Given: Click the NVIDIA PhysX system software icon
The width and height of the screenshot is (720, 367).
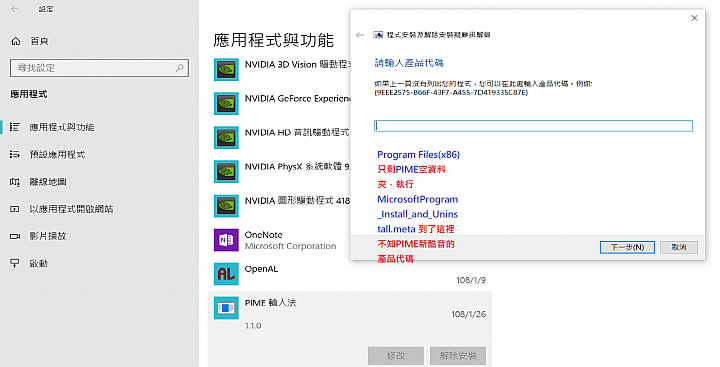Looking at the screenshot, I should 226,171.
